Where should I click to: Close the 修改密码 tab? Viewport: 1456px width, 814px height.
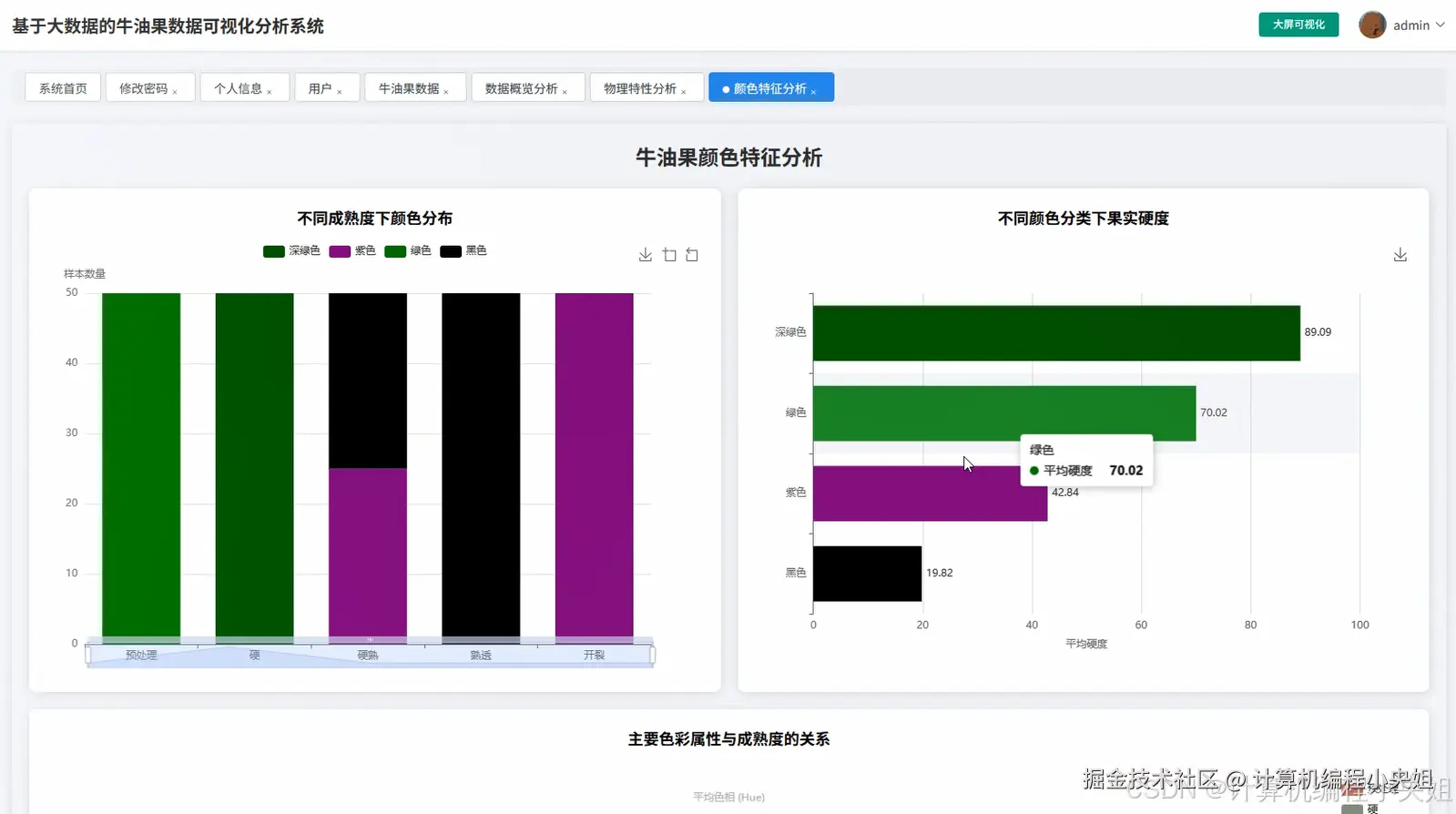[175, 91]
